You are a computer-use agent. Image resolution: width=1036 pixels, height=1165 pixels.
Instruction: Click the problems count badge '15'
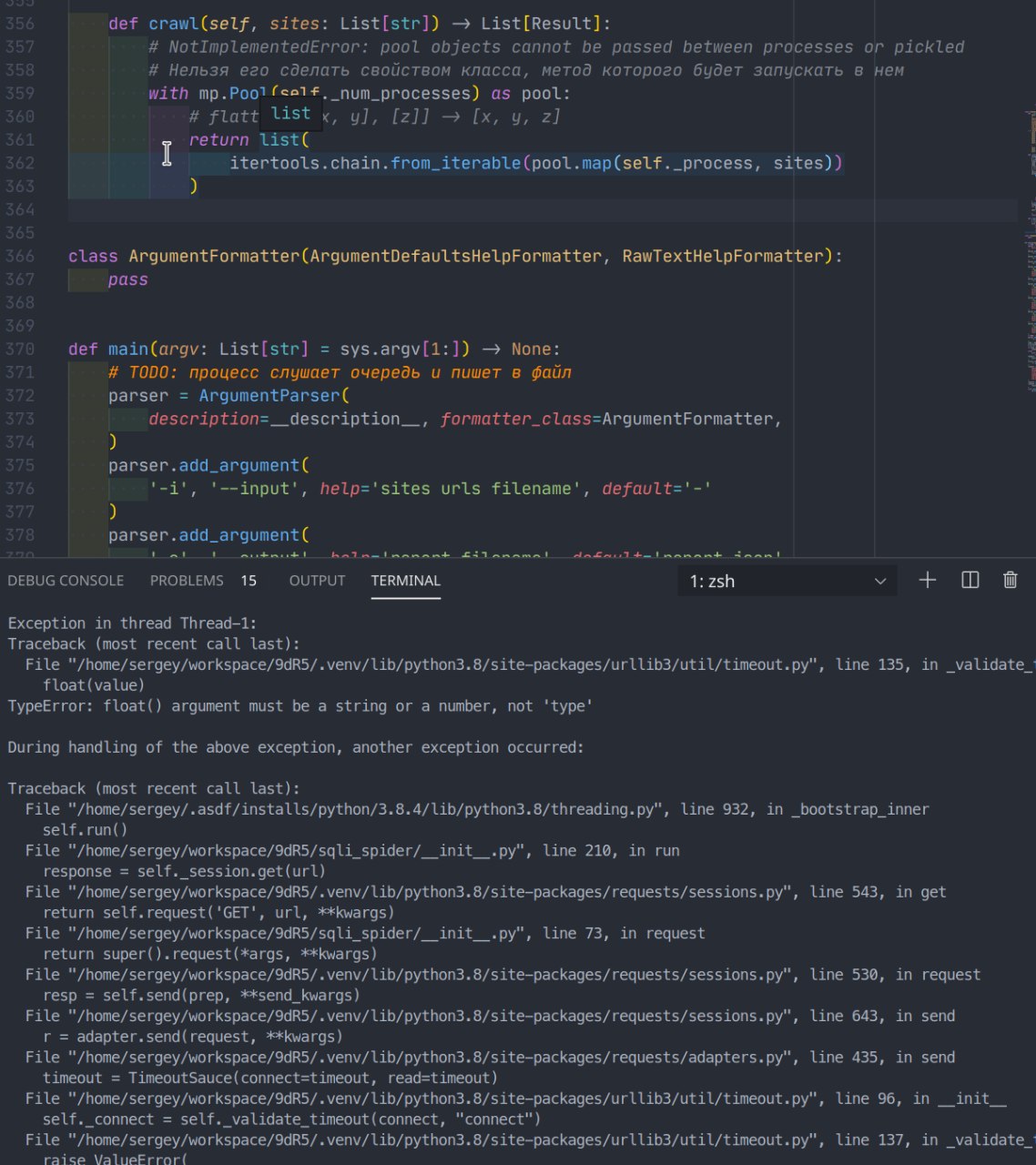[249, 581]
